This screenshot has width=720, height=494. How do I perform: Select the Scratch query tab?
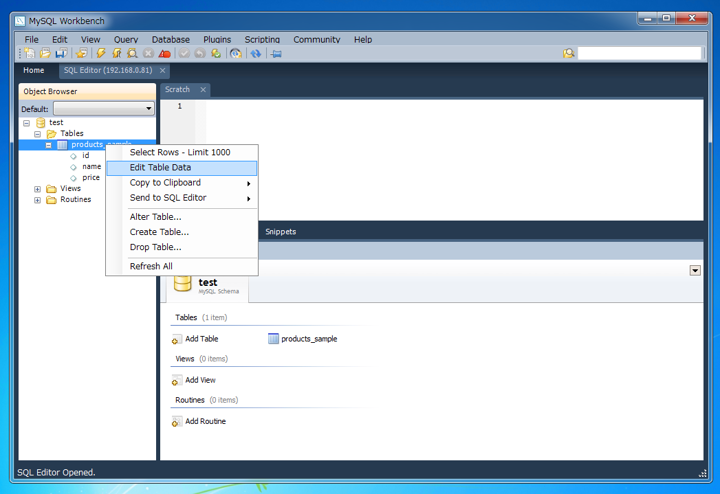(x=177, y=90)
